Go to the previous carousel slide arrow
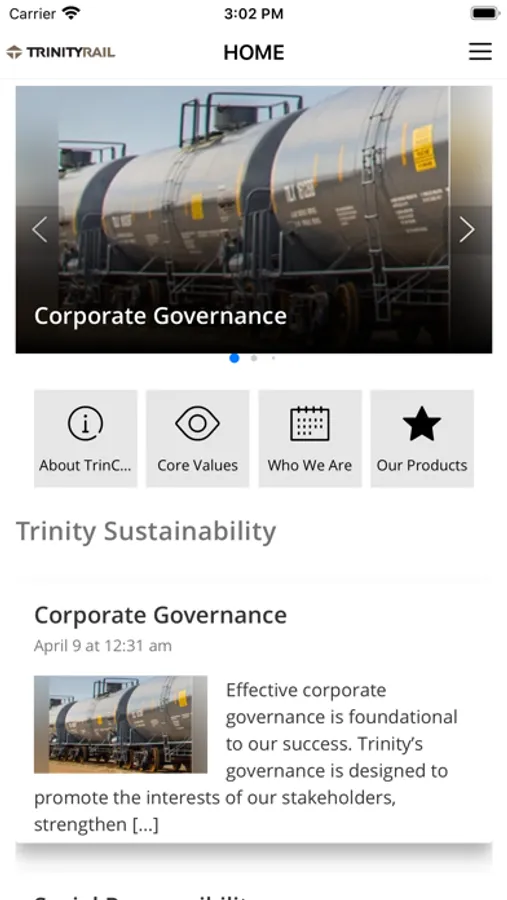Image resolution: width=507 pixels, height=900 pixels. pos(40,230)
